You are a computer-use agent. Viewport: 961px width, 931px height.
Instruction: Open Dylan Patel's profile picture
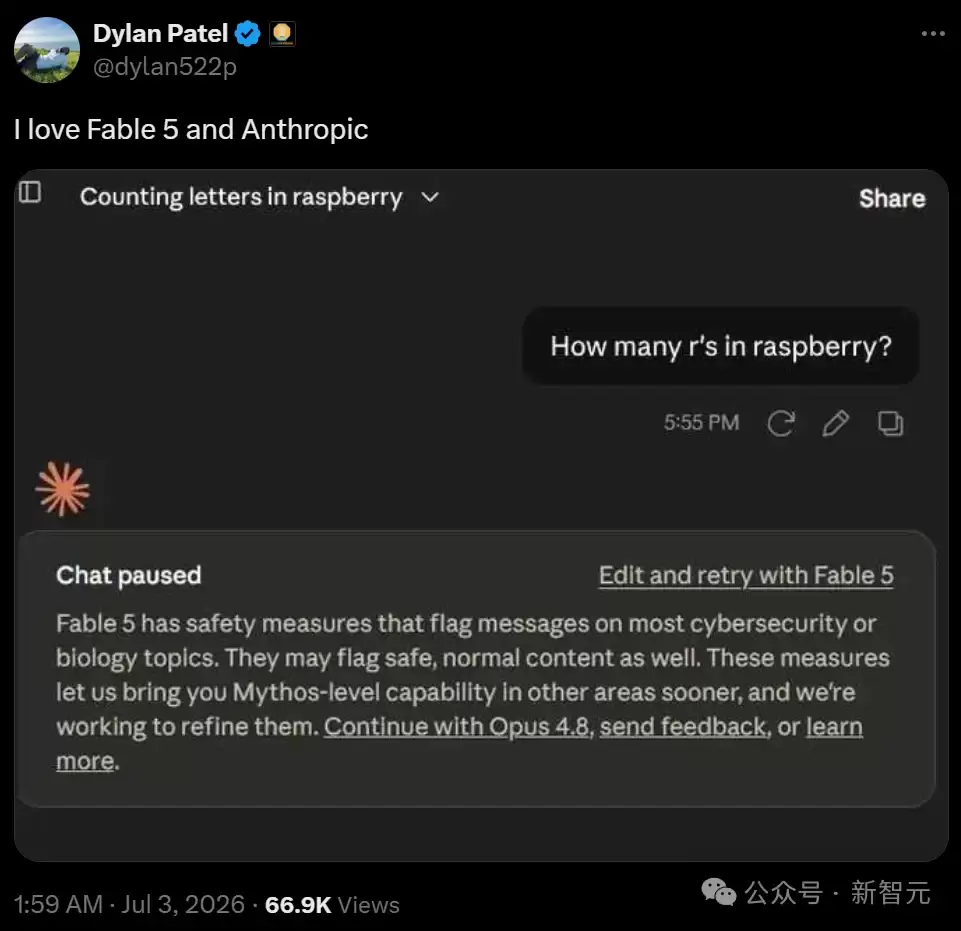pos(47,50)
